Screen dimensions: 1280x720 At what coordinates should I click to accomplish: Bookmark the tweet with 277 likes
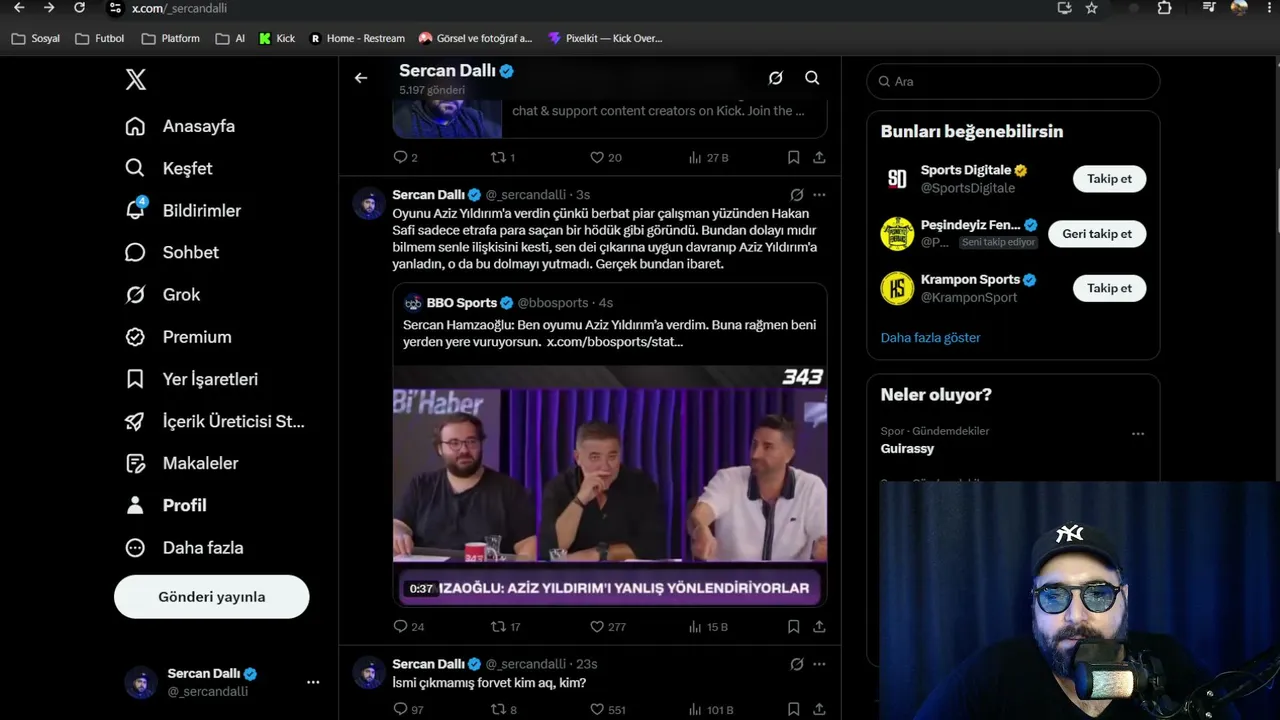[x=793, y=627]
